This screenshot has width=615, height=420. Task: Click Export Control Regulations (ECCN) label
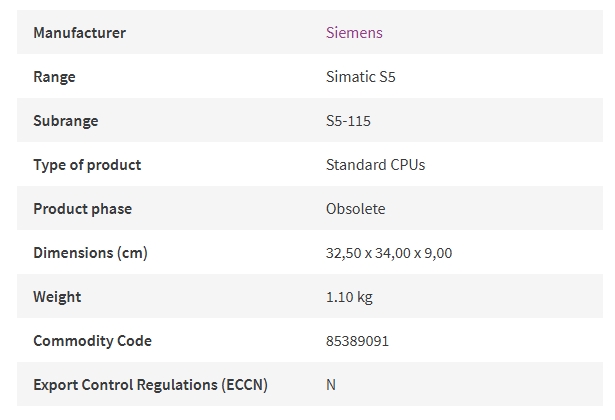150,385
